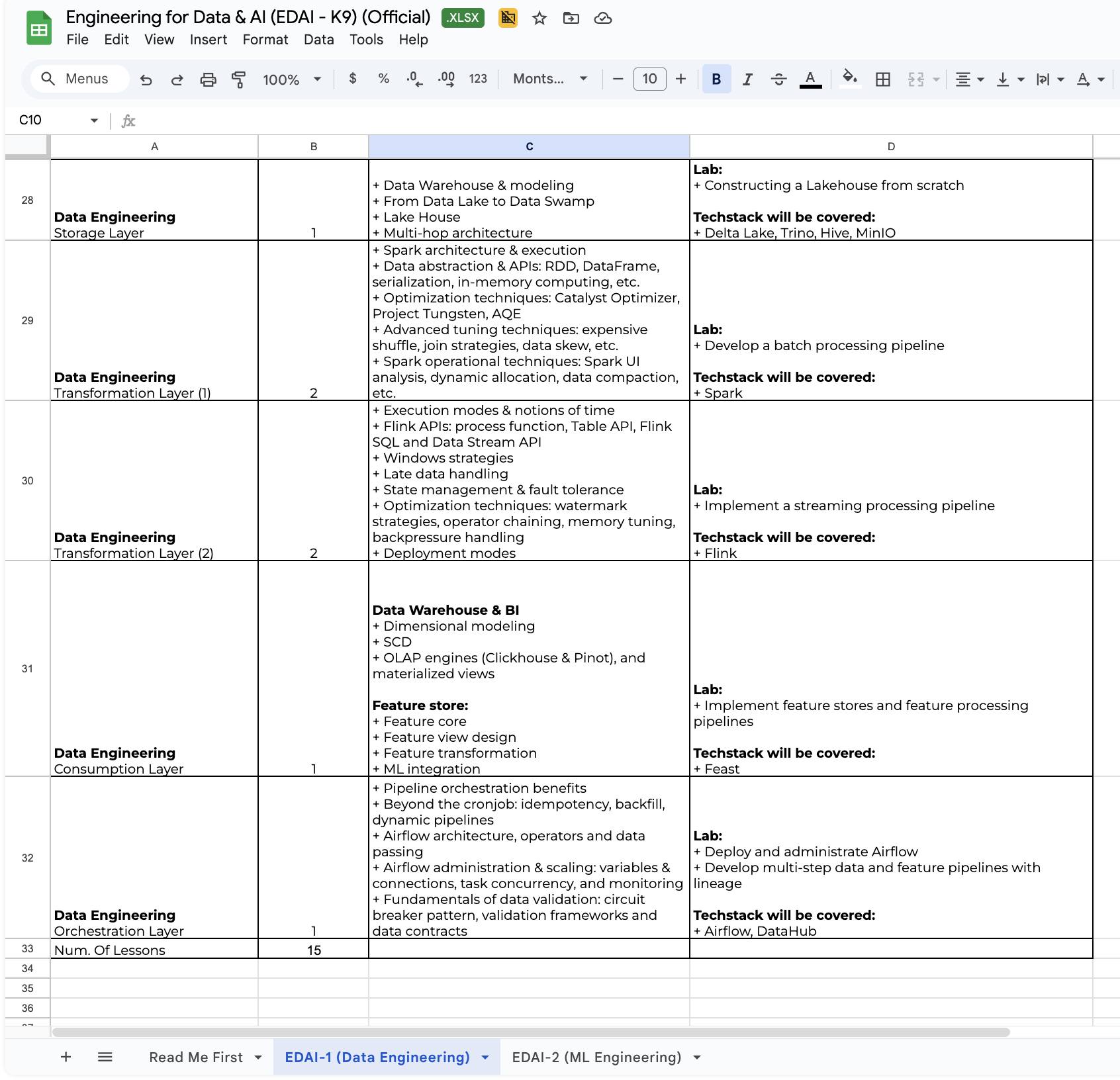This screenshot has height=1080, width=1120.
Task: Click the yellow no-macro file icon
Action: (x=508, y=18)
